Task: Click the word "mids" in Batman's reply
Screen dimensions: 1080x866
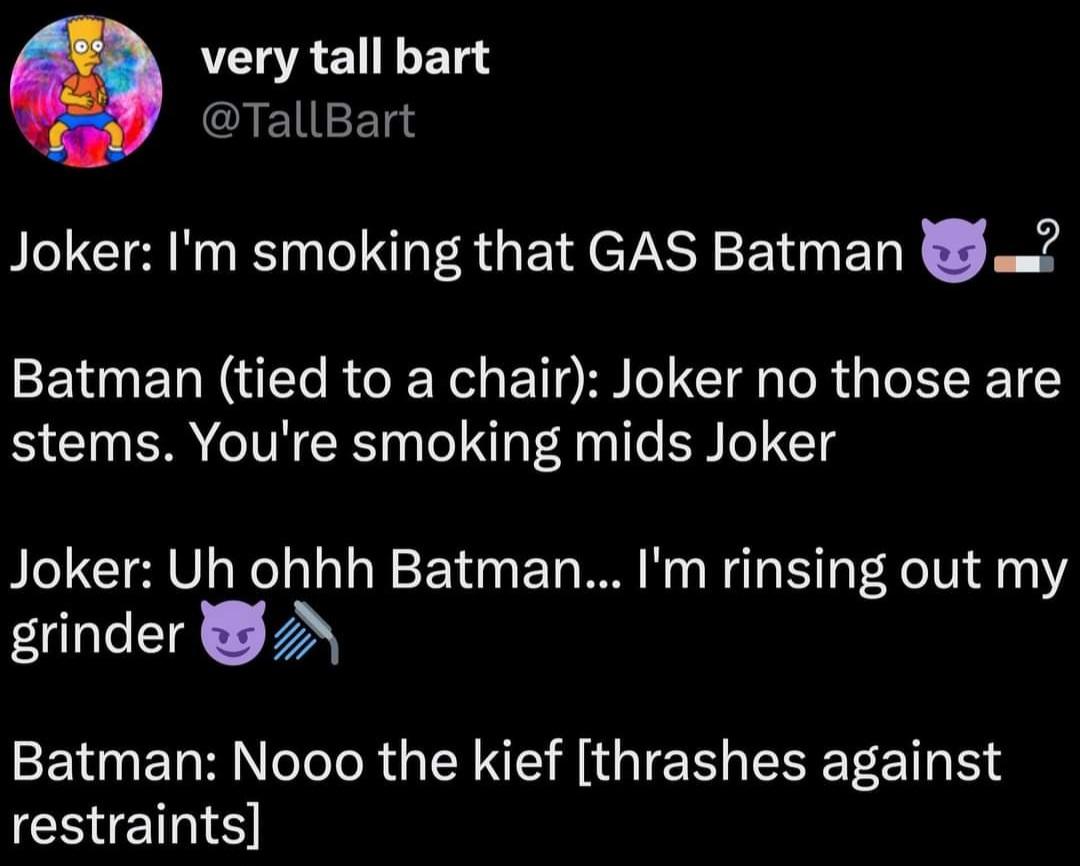Action: click(x=623, y=442)
